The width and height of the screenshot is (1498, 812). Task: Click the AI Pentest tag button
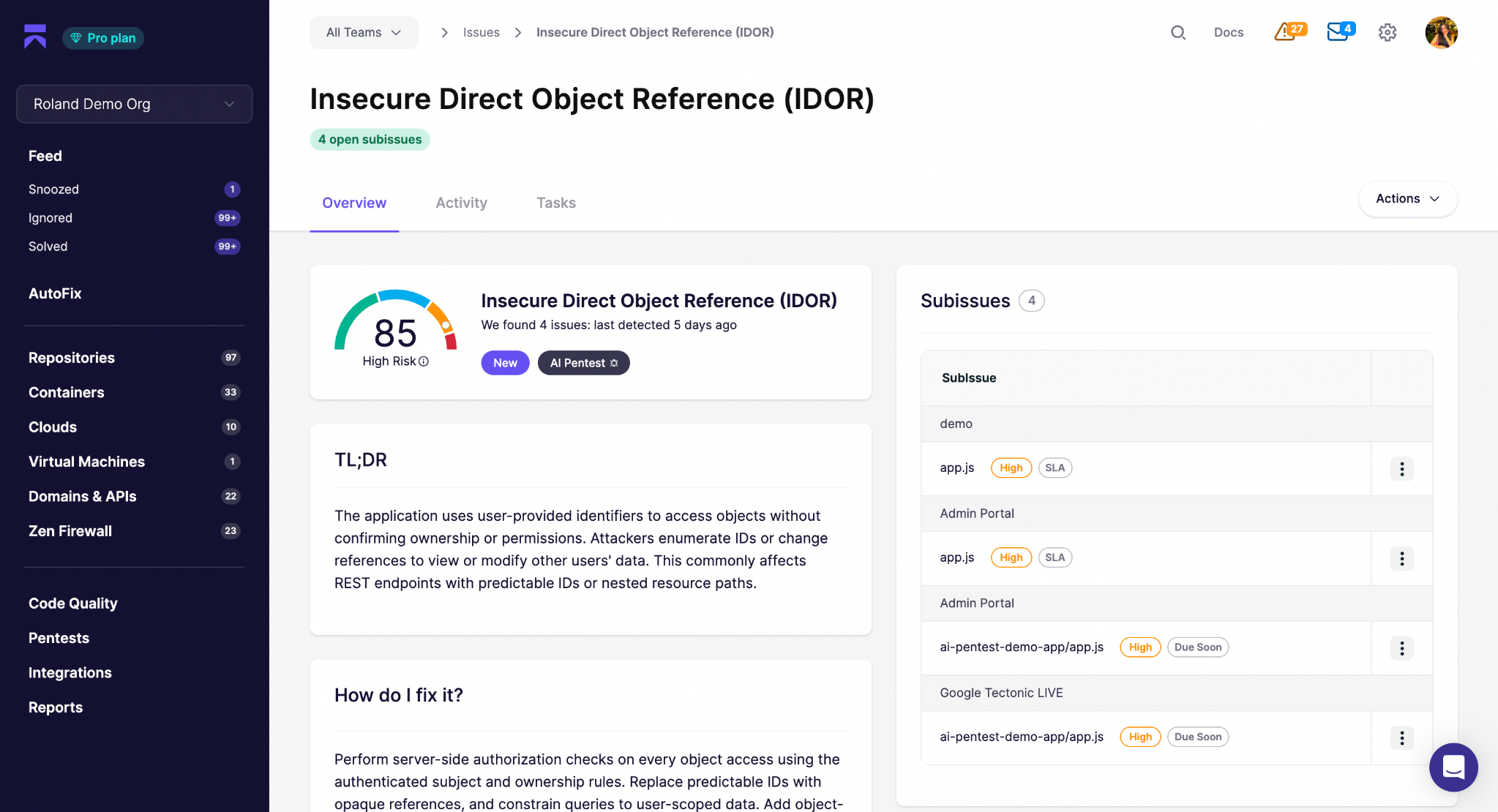tap(583, 363)
